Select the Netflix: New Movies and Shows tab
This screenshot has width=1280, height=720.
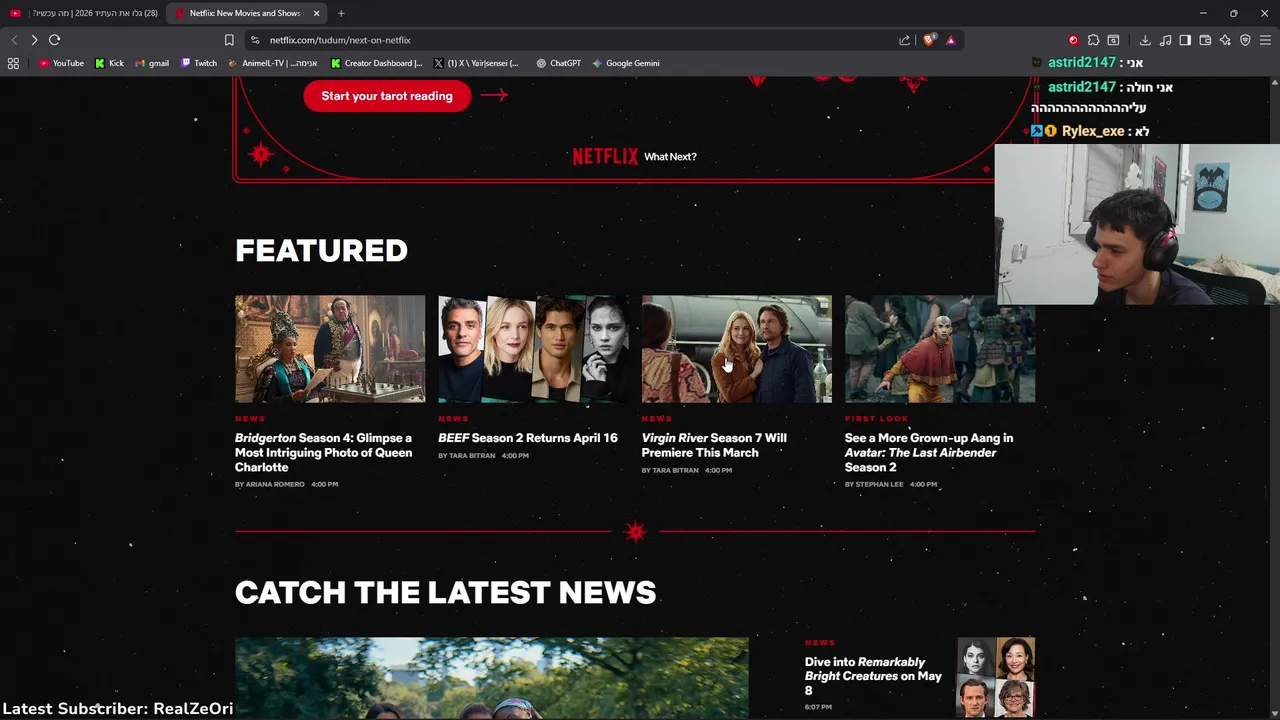click(246, 13)
